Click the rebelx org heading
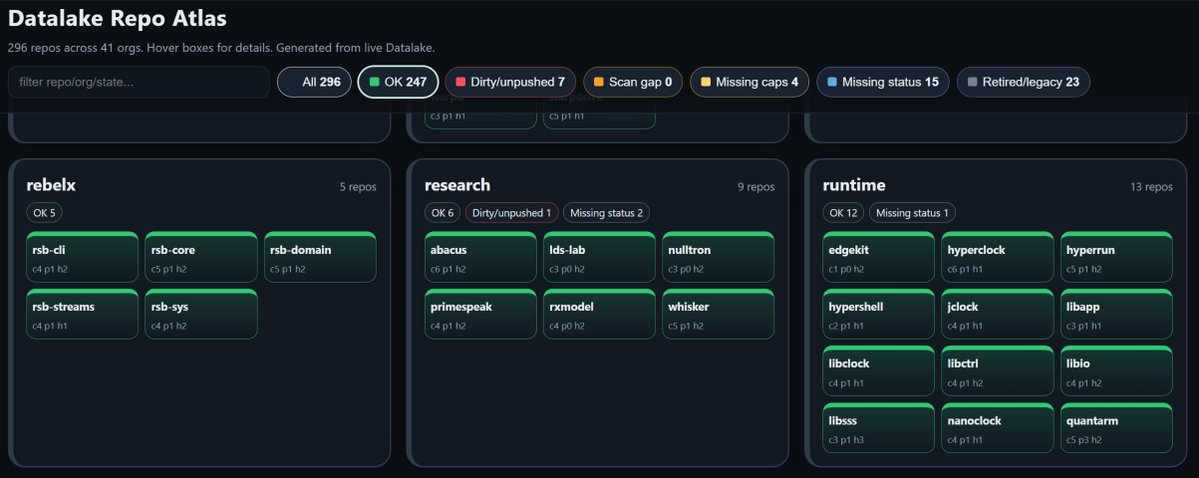 (x=51, y=185)
